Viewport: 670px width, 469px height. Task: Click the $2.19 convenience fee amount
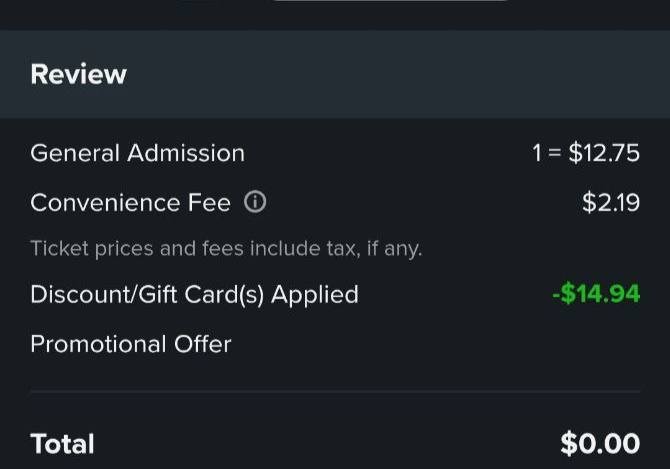(x=610, y=203)
